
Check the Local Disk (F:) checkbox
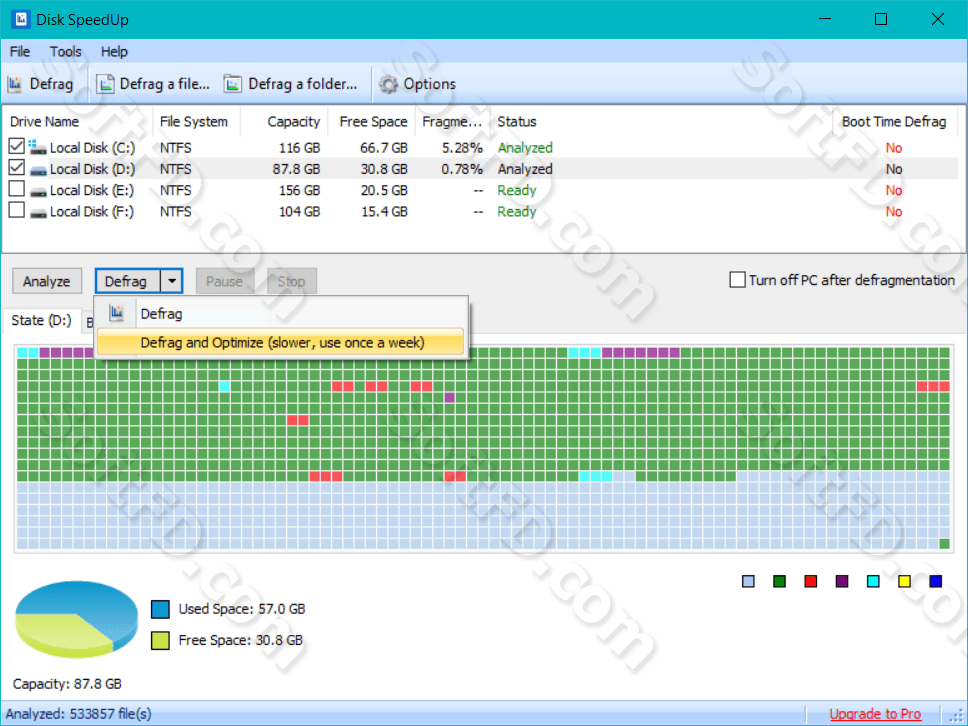(17, 210)
